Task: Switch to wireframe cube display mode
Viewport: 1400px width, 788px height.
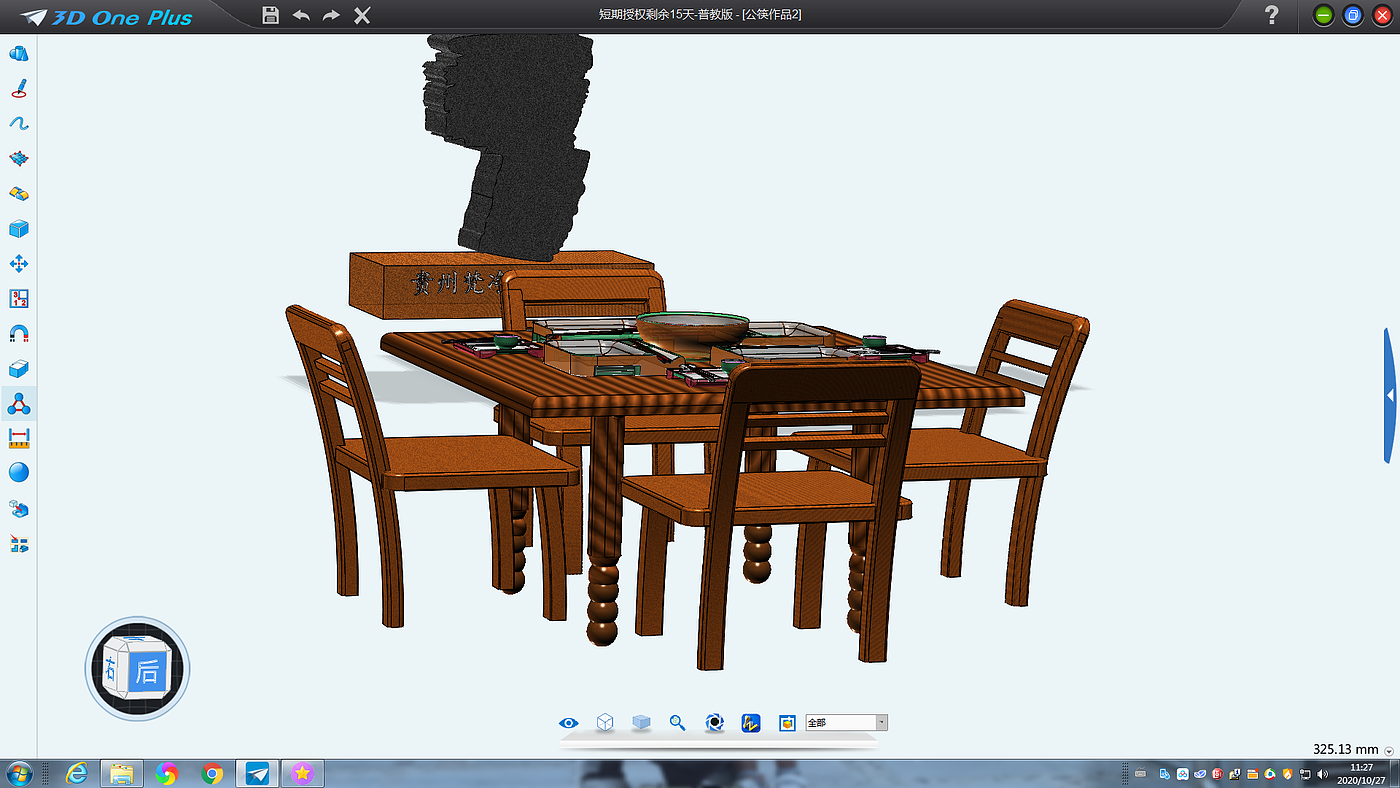Action: (x=605, y=723)
